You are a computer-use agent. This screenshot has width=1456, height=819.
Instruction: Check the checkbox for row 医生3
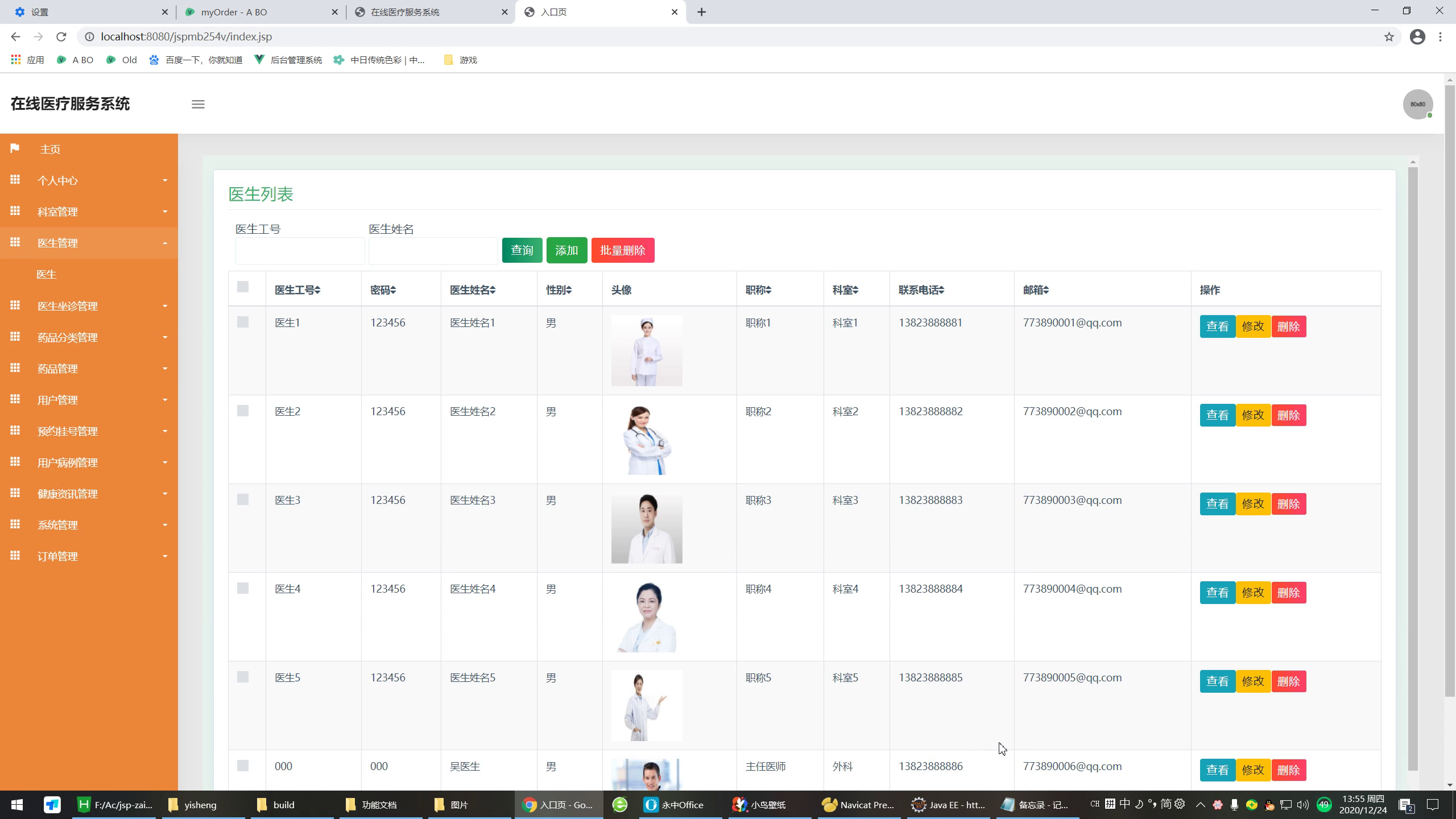(x=243, y=499)
